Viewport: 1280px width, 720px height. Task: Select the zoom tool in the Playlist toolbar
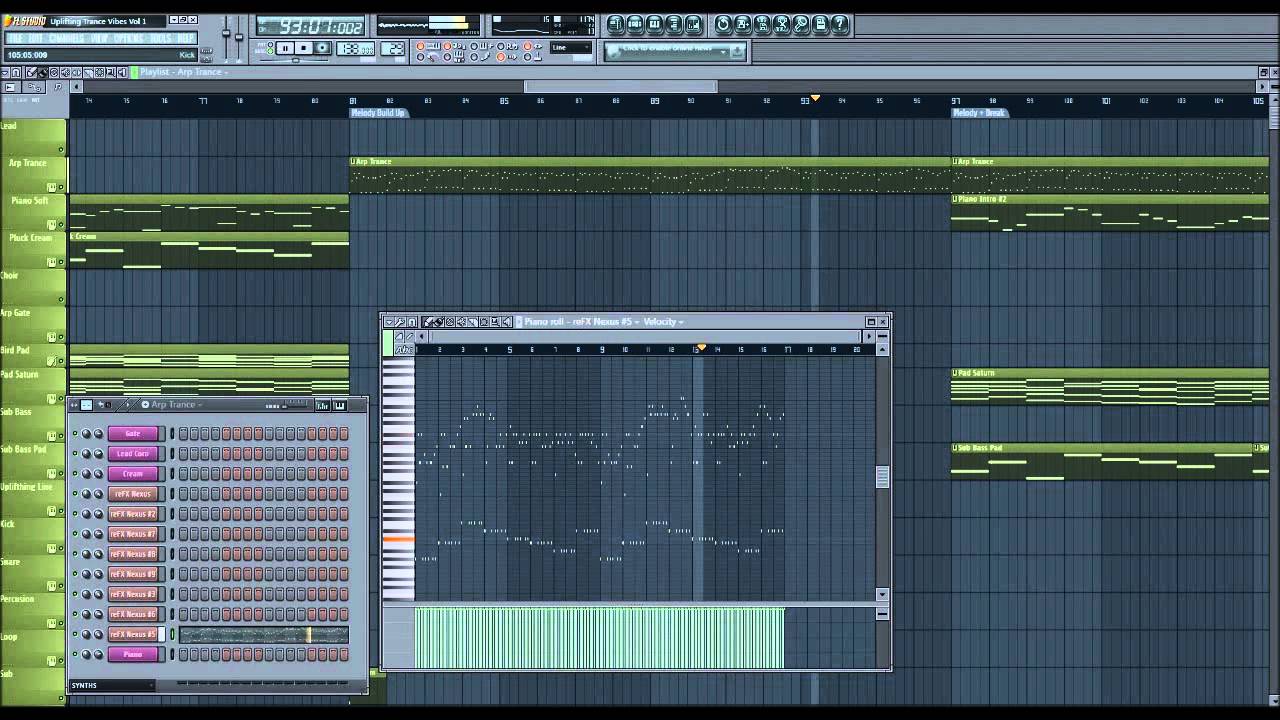coord(111,72)
